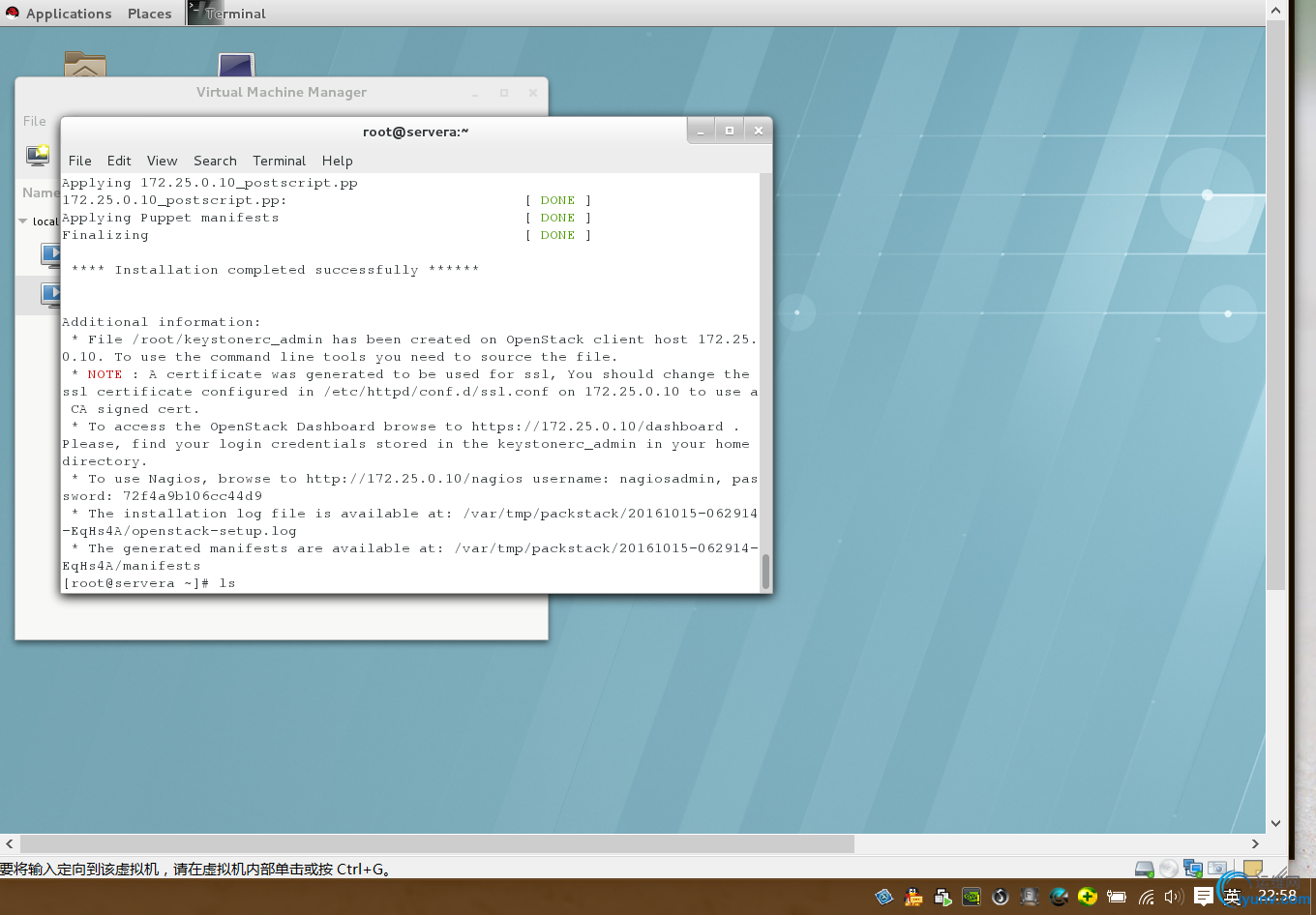Image resolution: width=1316 pixels, height=915 pixels.
Task: Click the Terminal button in top panel
Action: click(x=226, y=14)
